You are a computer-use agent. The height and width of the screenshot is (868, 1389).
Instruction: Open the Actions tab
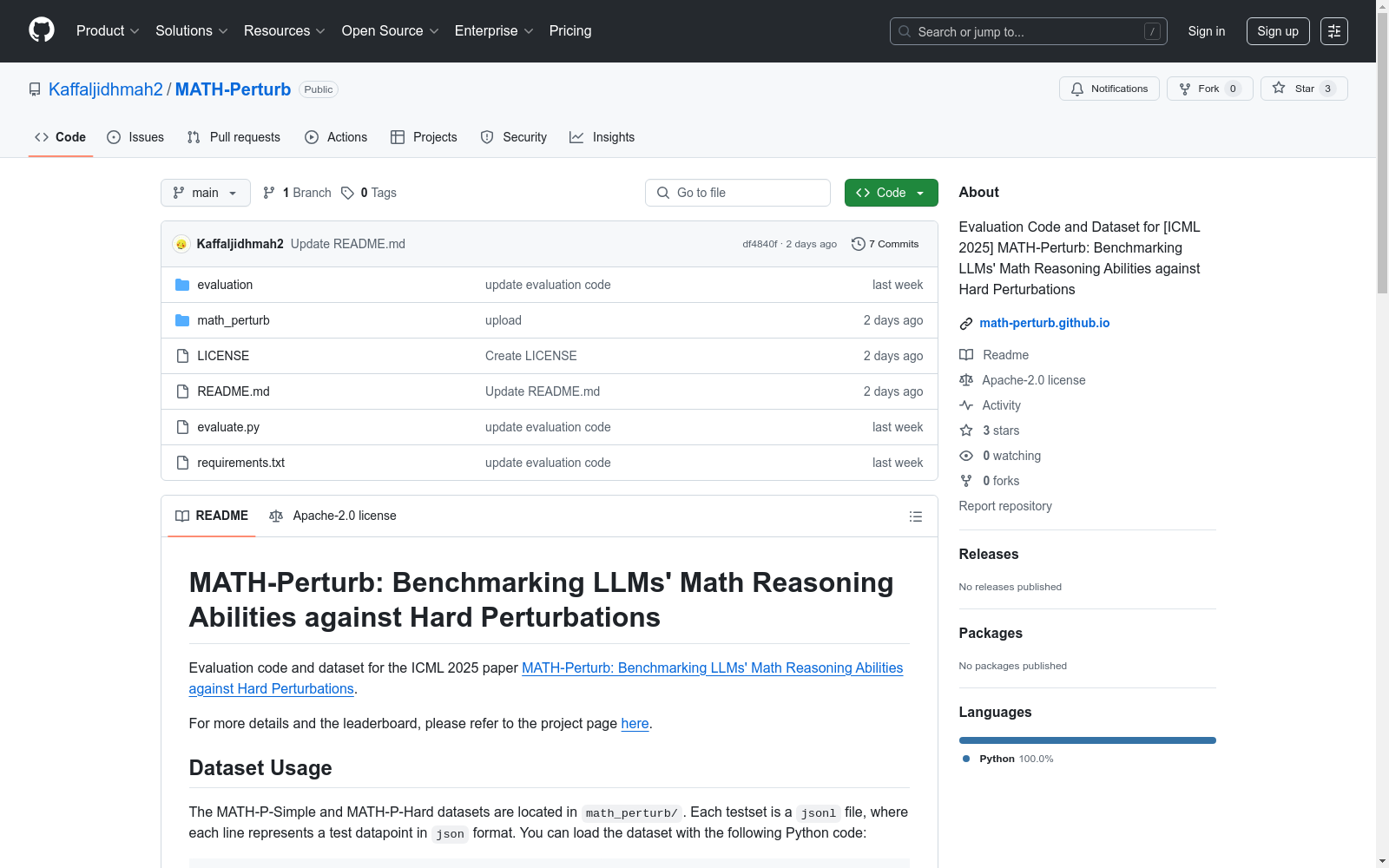pos(336,137)
